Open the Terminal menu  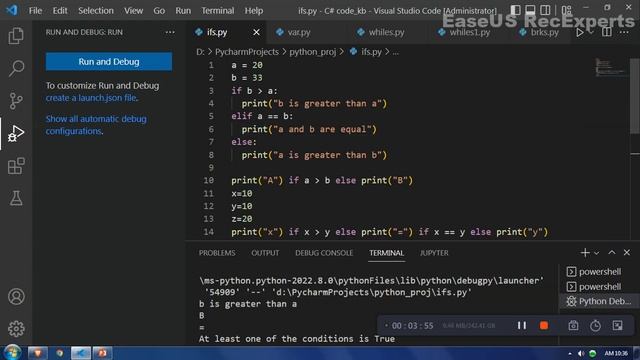point(218,10)
